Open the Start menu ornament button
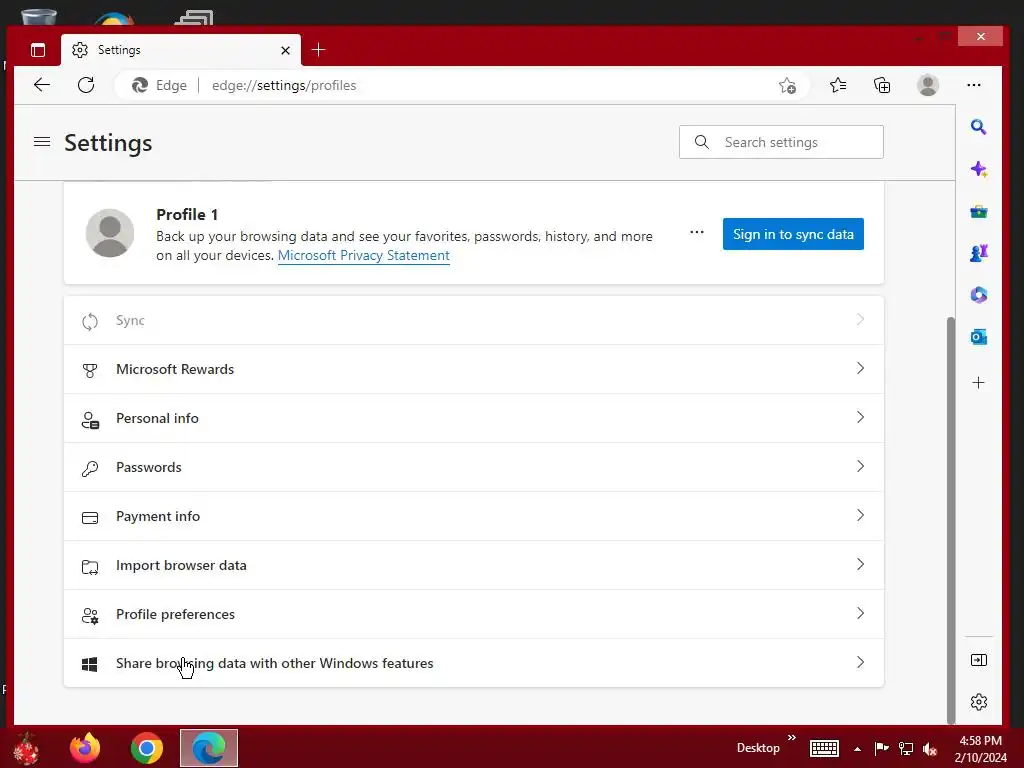Viewport: 1024px width, 768px height. coord(26,749)
